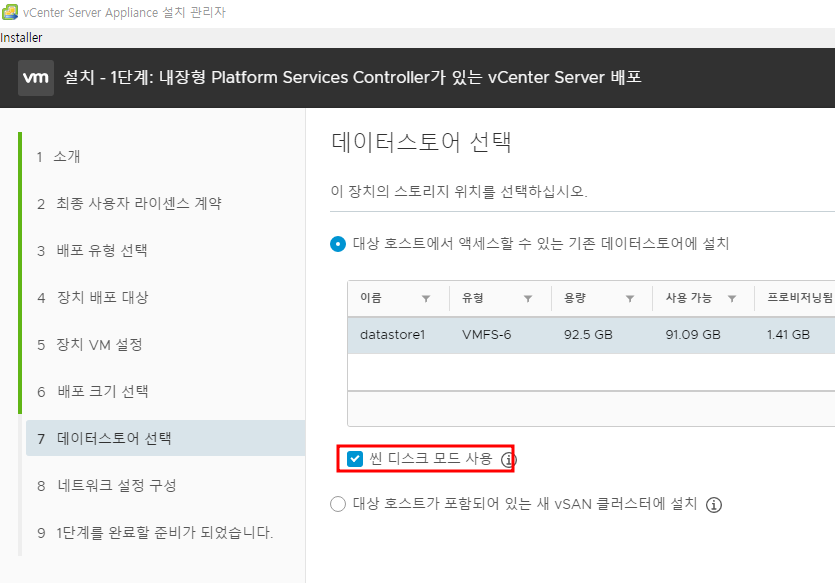This screenshot has width=835, height=583.
Task: Open filter for 용량 column
Action: [x=630, y=299]
